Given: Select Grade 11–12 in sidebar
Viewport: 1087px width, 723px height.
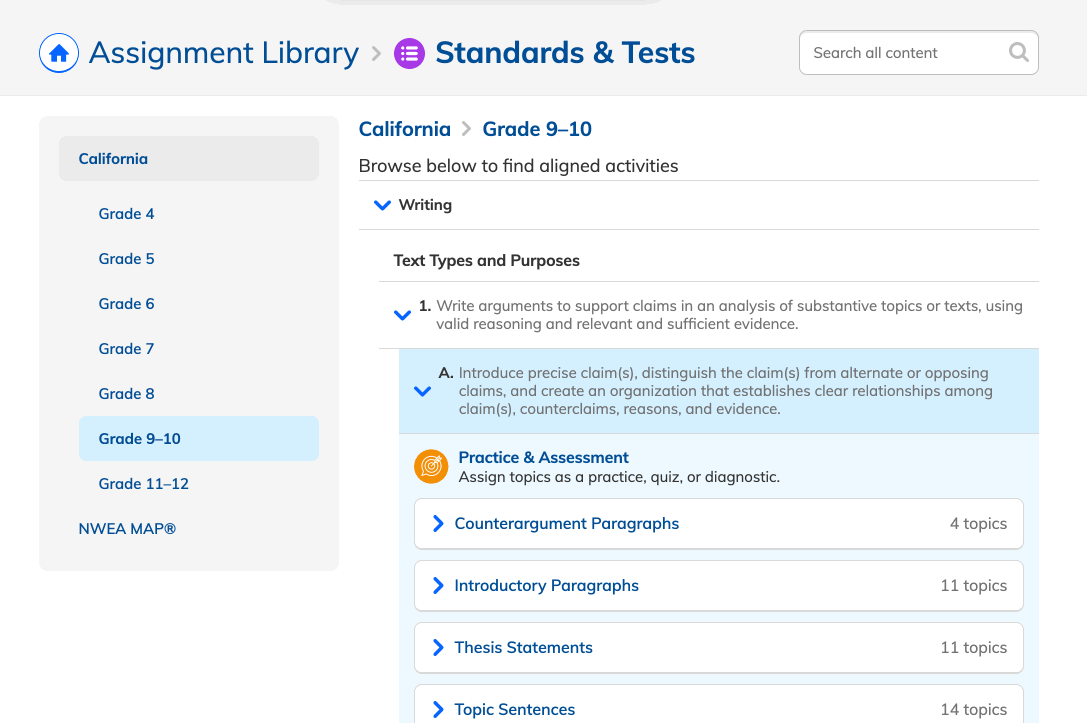Looking at the screenshot, I should pos(144,484).
